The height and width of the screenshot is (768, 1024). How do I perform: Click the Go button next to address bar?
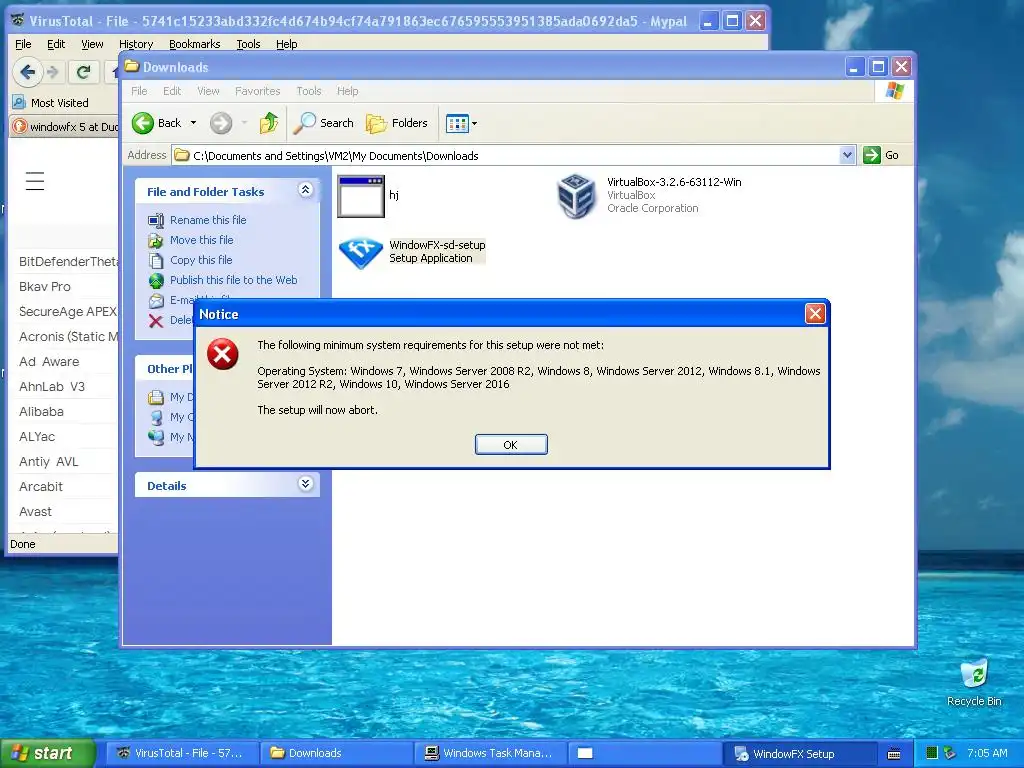[881, 155]
